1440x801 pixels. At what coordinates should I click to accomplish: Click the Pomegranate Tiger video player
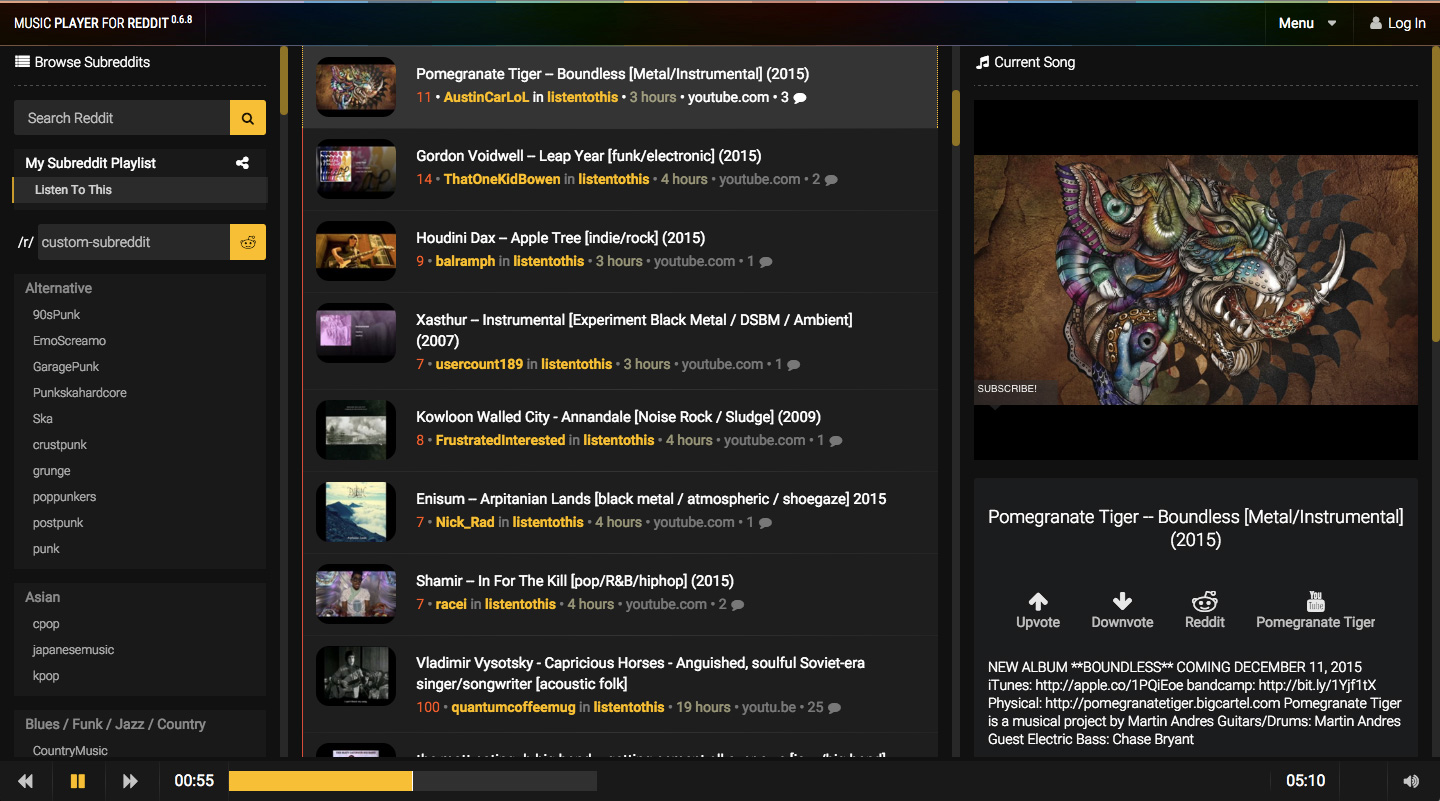pos(1196,280)
